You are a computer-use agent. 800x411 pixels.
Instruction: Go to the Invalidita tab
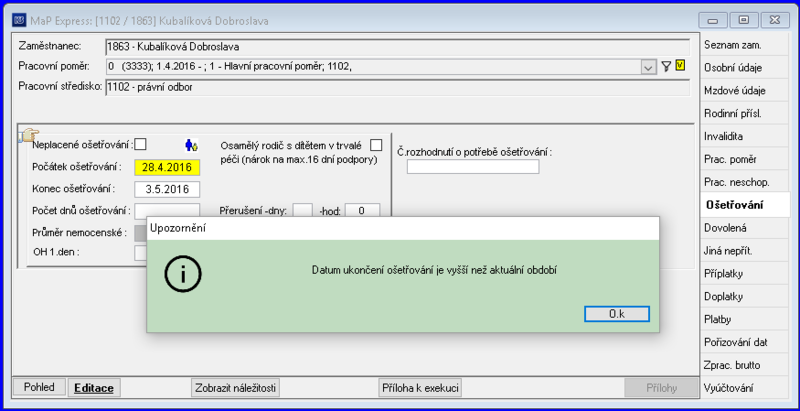pyautogui.click(x=745, y=137)
